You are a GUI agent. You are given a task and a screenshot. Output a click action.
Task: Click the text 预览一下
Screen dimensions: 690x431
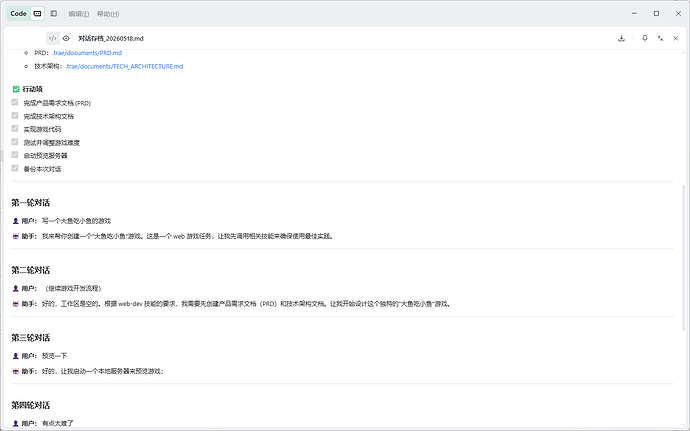[54, 356]
